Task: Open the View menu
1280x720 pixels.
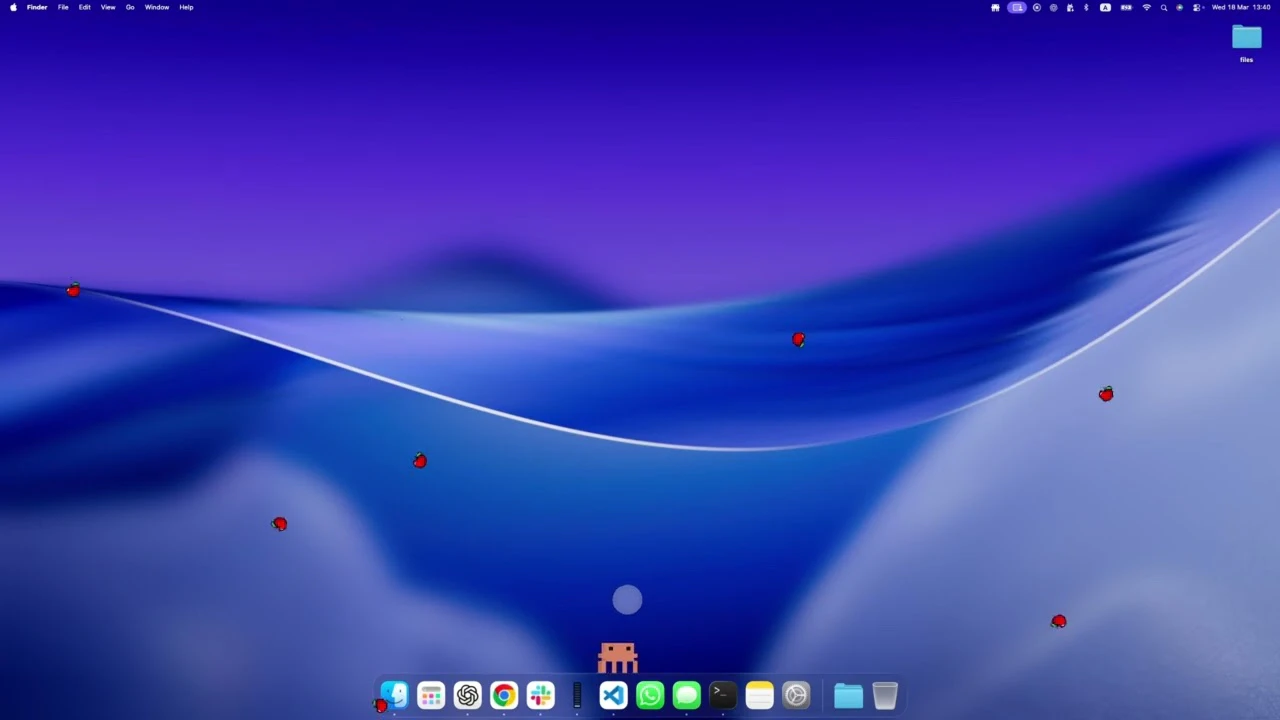Action: click(108, 7)
